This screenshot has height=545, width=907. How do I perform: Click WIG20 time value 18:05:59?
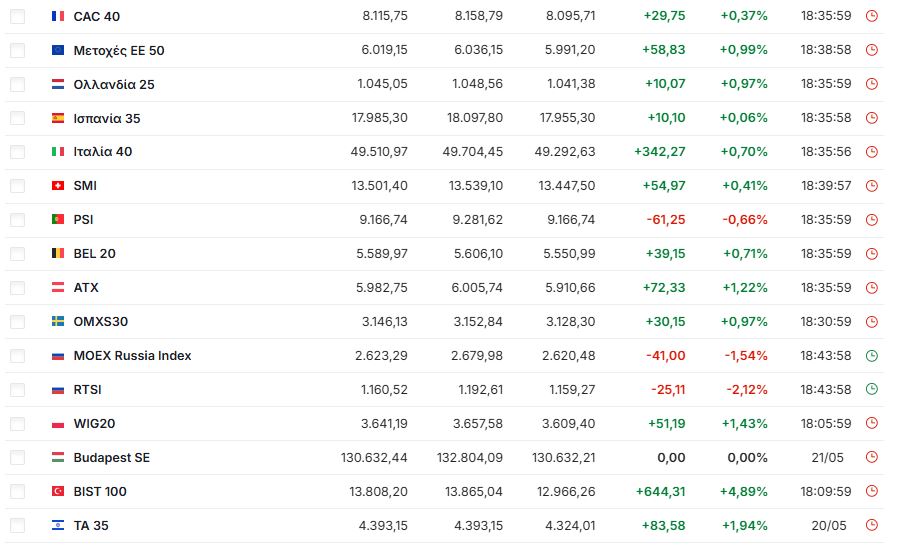tap(826, 424)
